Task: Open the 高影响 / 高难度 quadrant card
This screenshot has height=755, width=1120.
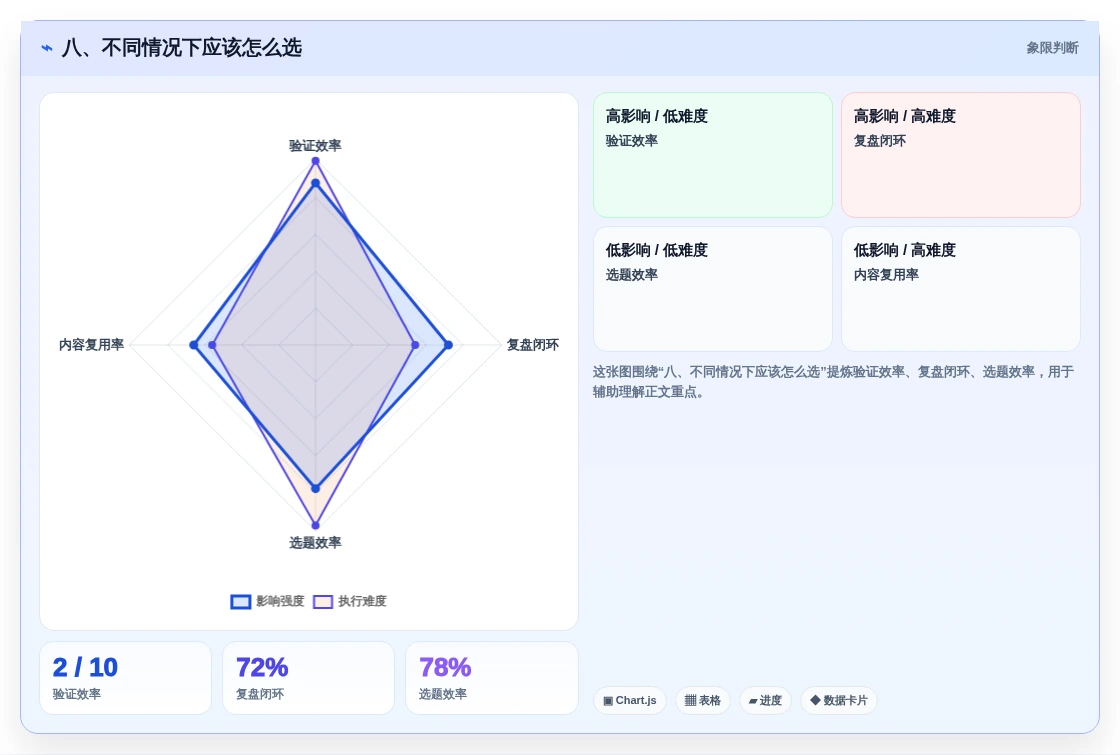Action: tap(961, 155)
